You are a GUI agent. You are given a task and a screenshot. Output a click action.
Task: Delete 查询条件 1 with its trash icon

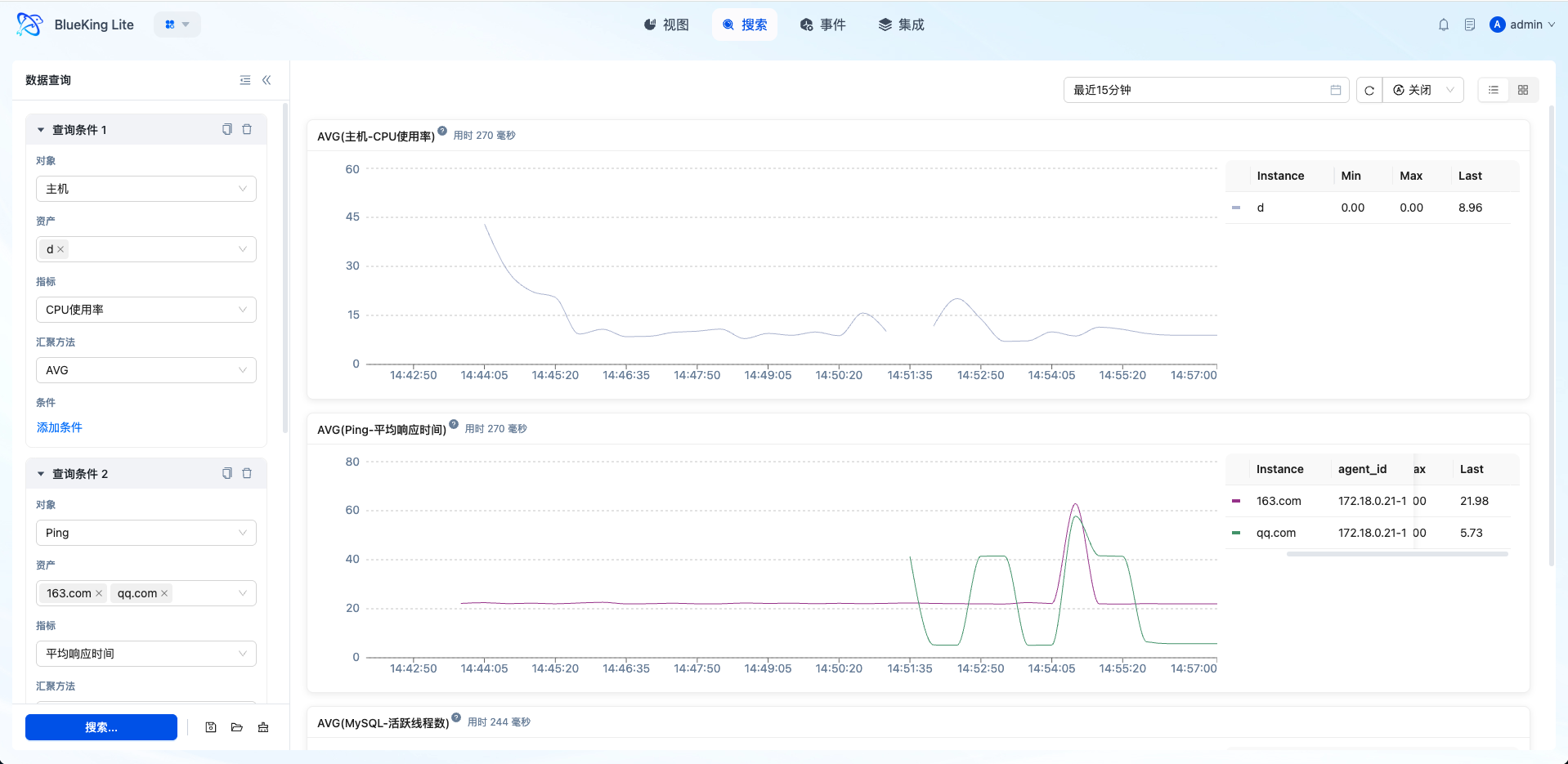tap(247, 129)
